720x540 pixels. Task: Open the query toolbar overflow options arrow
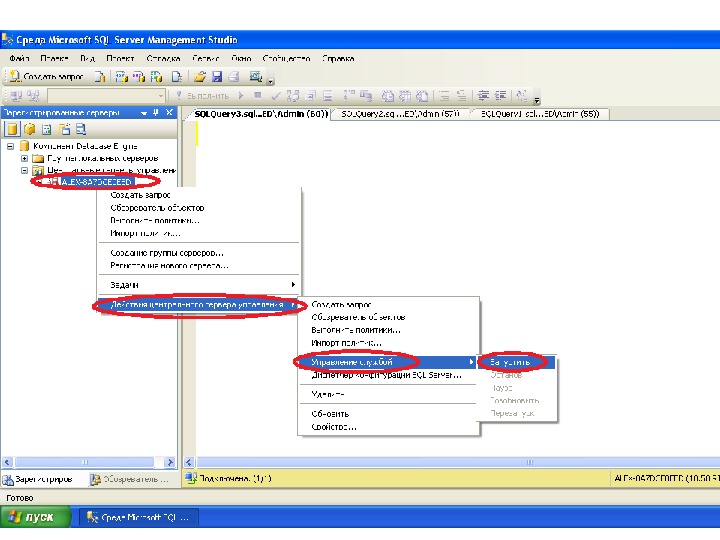pyautogui.click(x=537, y=100)
